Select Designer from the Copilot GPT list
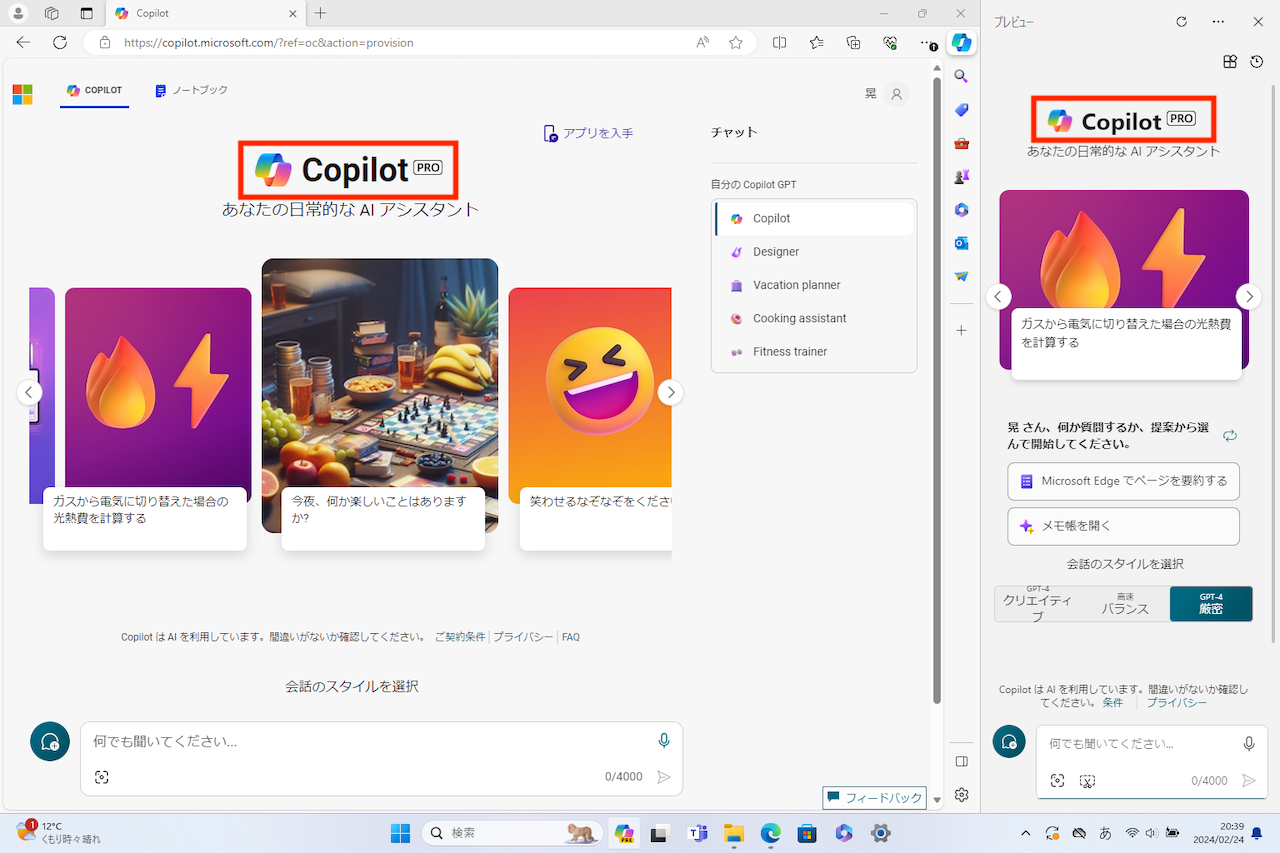 [x=776, y=252]
